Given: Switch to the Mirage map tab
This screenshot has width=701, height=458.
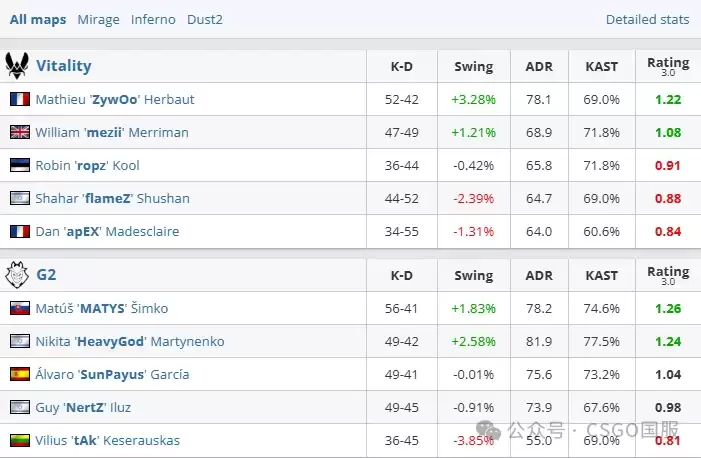Looking at the screenshot, I should coord(98,20).
